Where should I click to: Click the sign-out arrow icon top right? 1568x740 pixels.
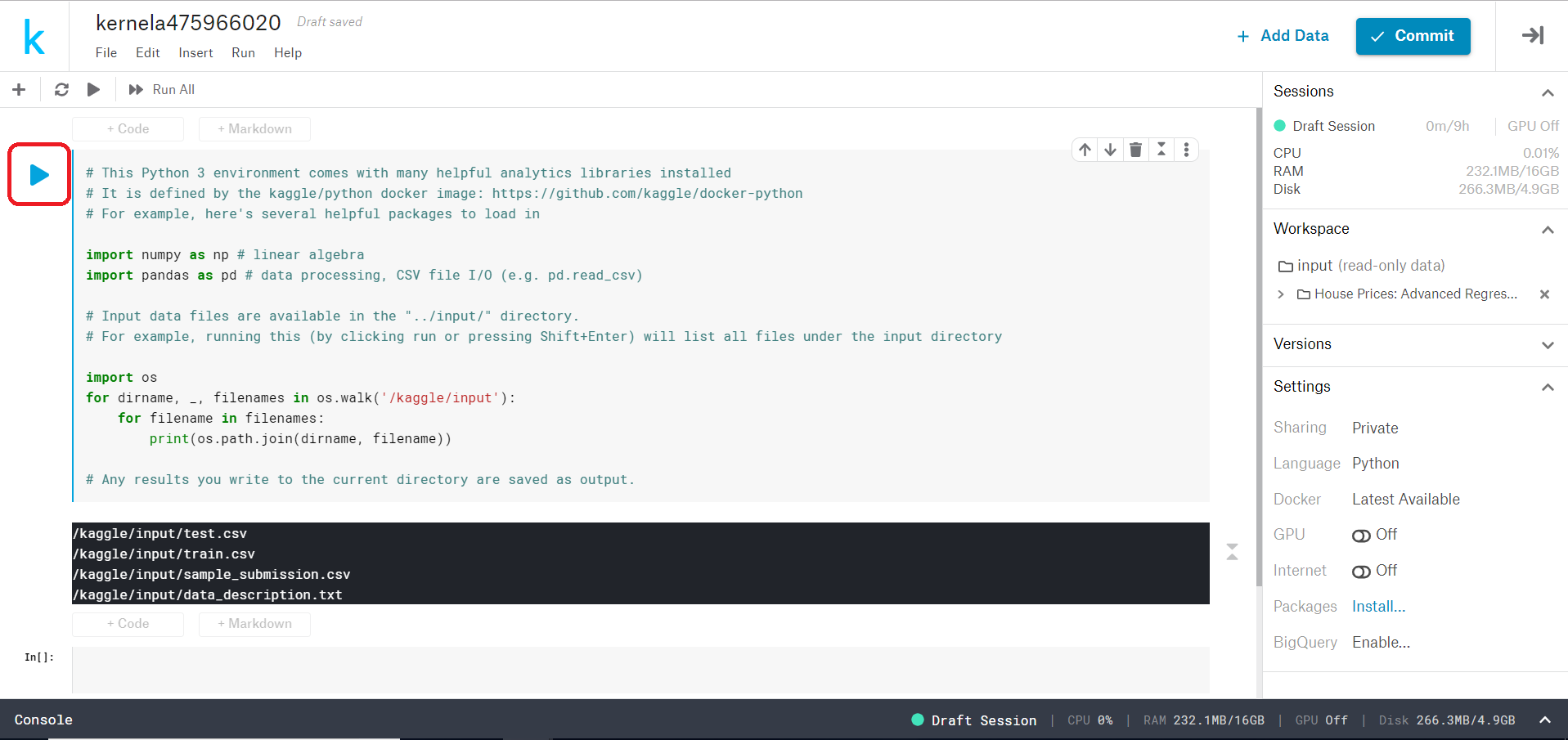(1532, 36)
